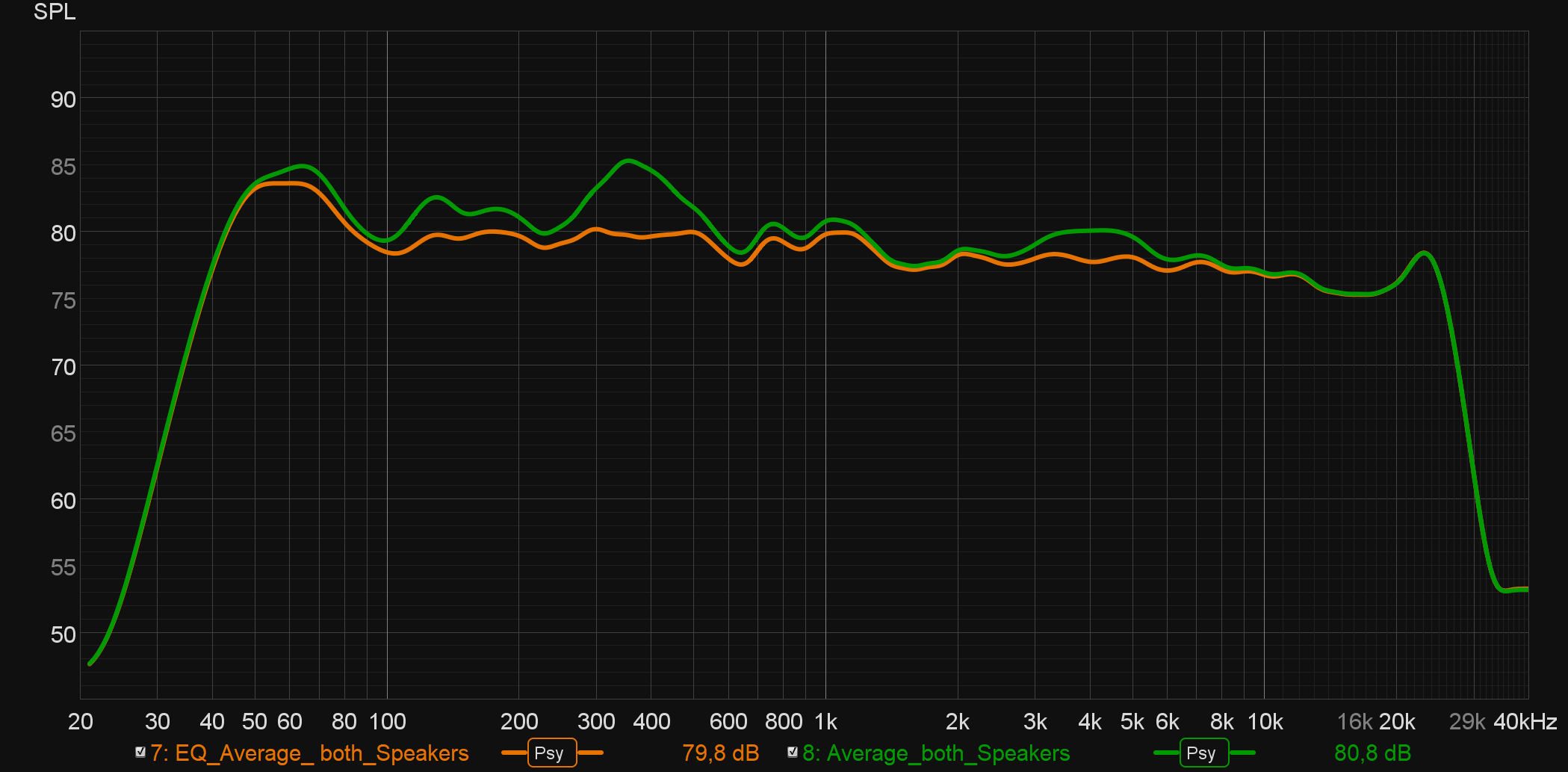Screen dimensions: 1568x772
Task: Click the 80,8 dB green readout
Action: tap(1372, 753)
